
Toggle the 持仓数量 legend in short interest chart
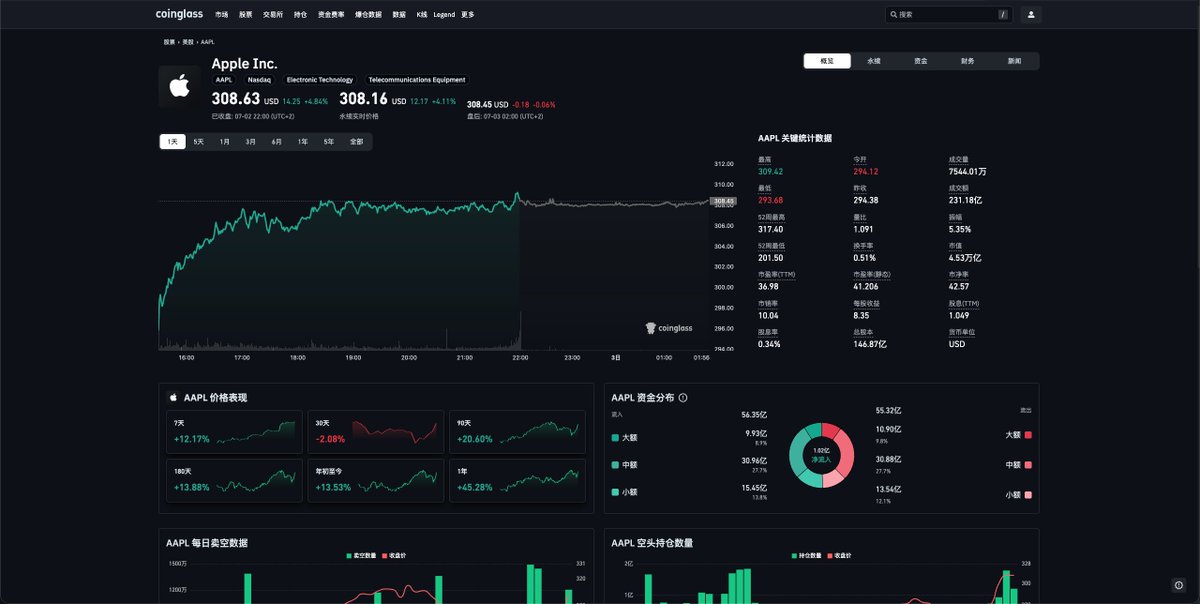tap(806, 555)
